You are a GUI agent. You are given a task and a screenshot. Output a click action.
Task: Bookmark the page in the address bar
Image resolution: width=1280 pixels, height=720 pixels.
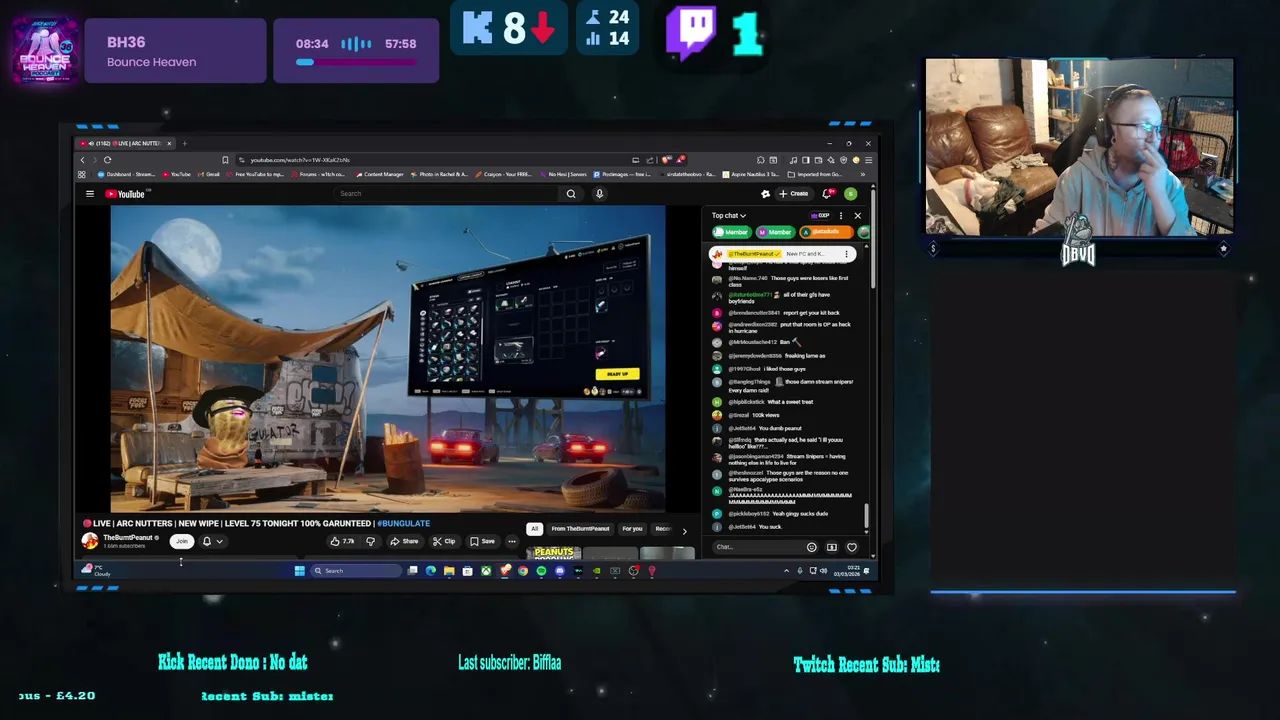(x=225, y=160)
